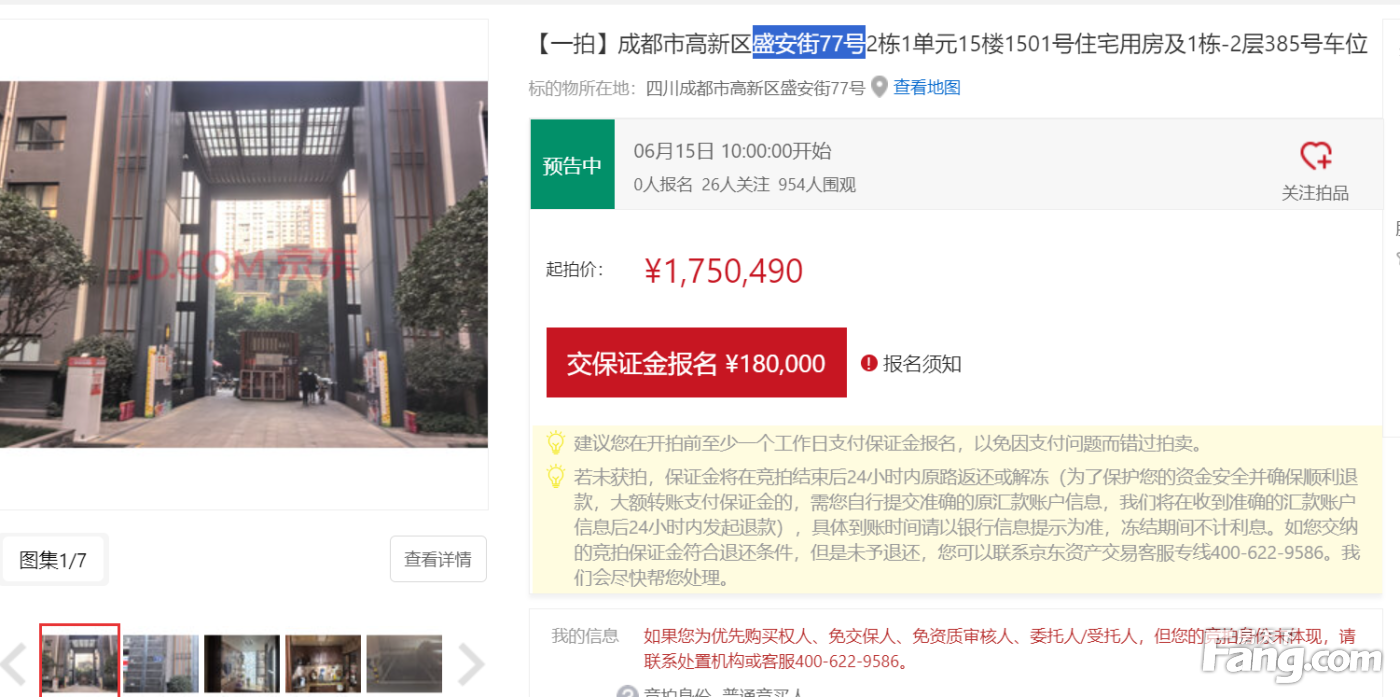Select the fourth gallery thumbnail

[323, 664]
